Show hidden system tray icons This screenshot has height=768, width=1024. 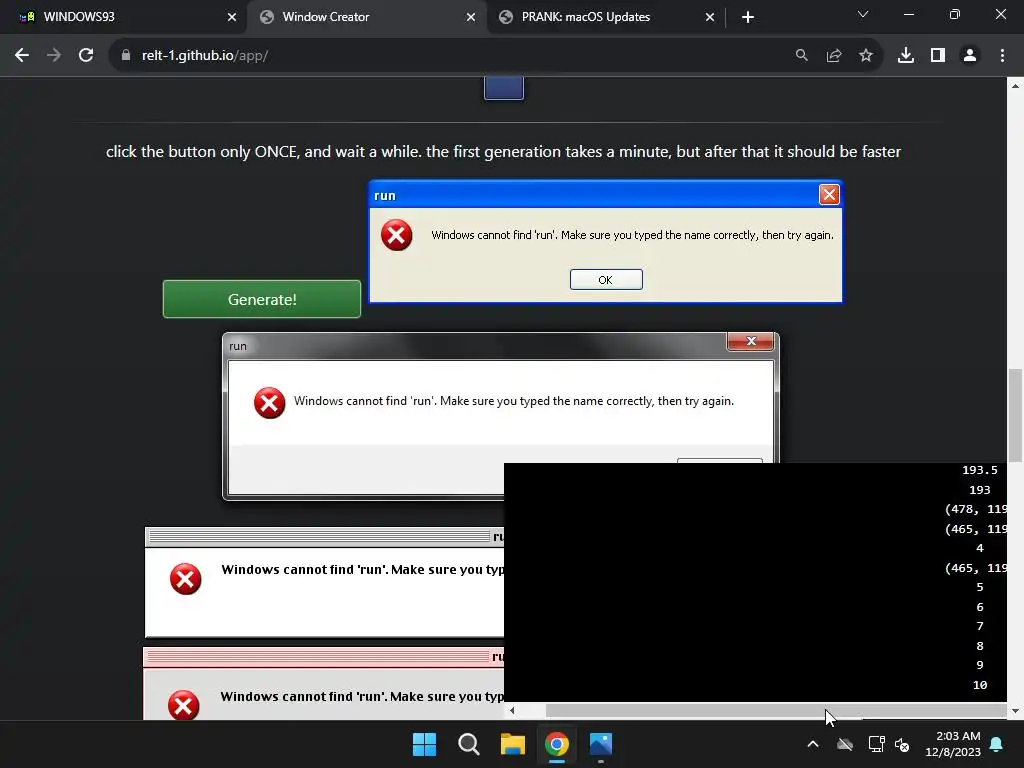(x=813, y=744)
